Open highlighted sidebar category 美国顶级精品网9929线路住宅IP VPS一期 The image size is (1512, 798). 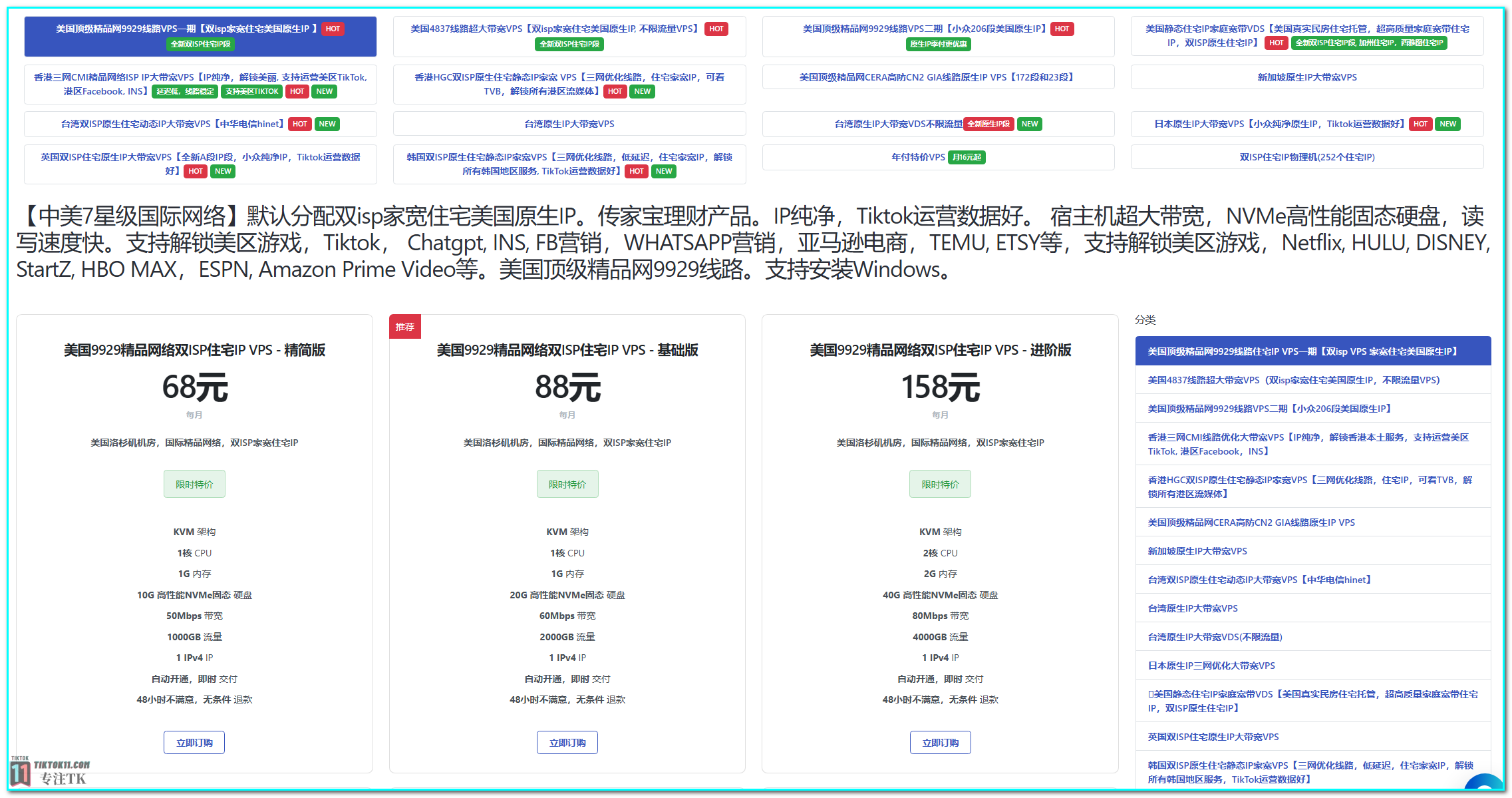coord(1313,351)
